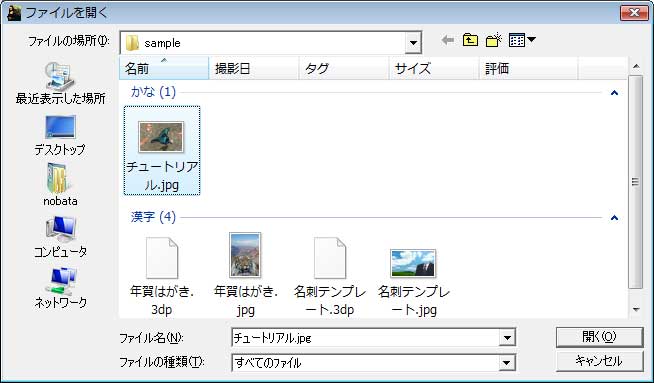Click the 開く(O) button
Image resolution: width=654 pixels, height=383 pixels.
click(599, 337)
